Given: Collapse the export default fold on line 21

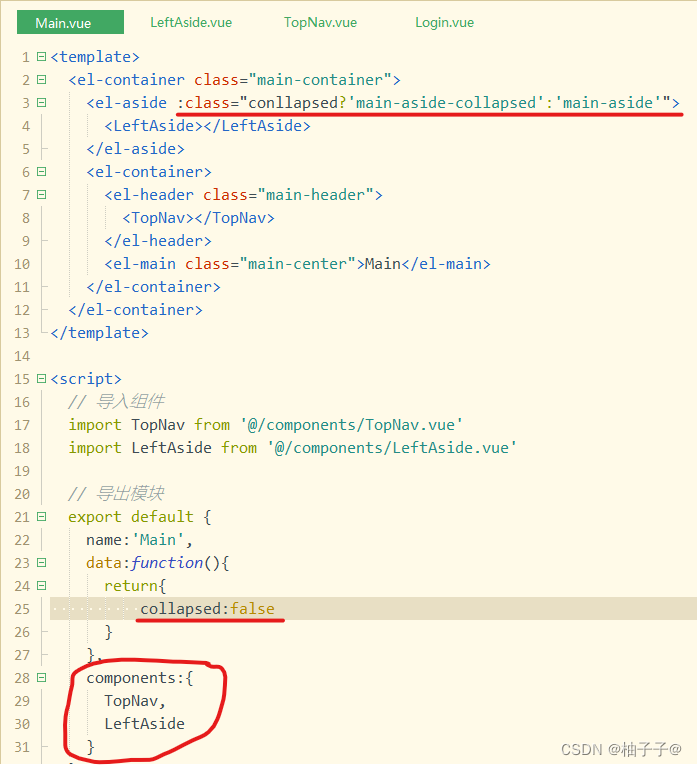Looking at the screenshot, I should click(42, 516).
